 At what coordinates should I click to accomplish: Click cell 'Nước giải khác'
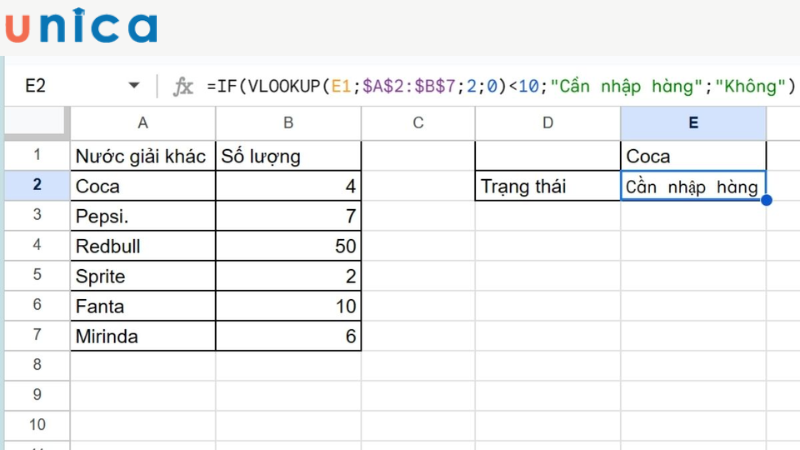click(143, 156)
